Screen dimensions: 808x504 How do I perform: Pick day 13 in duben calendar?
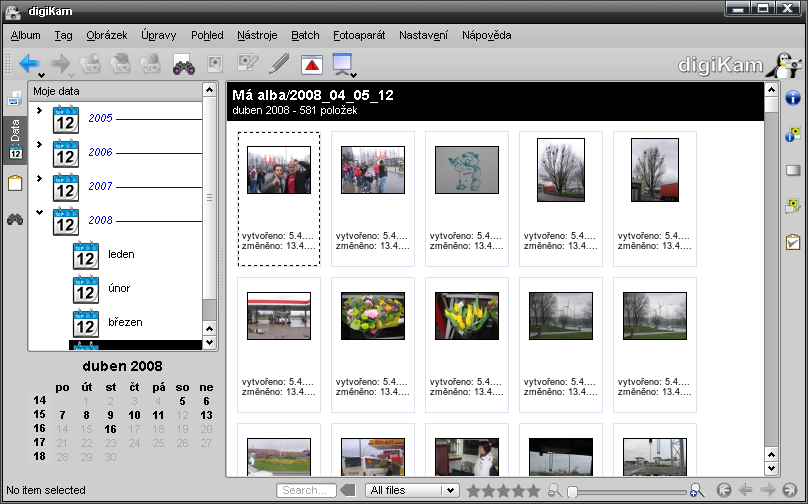(x=206, y=415)
